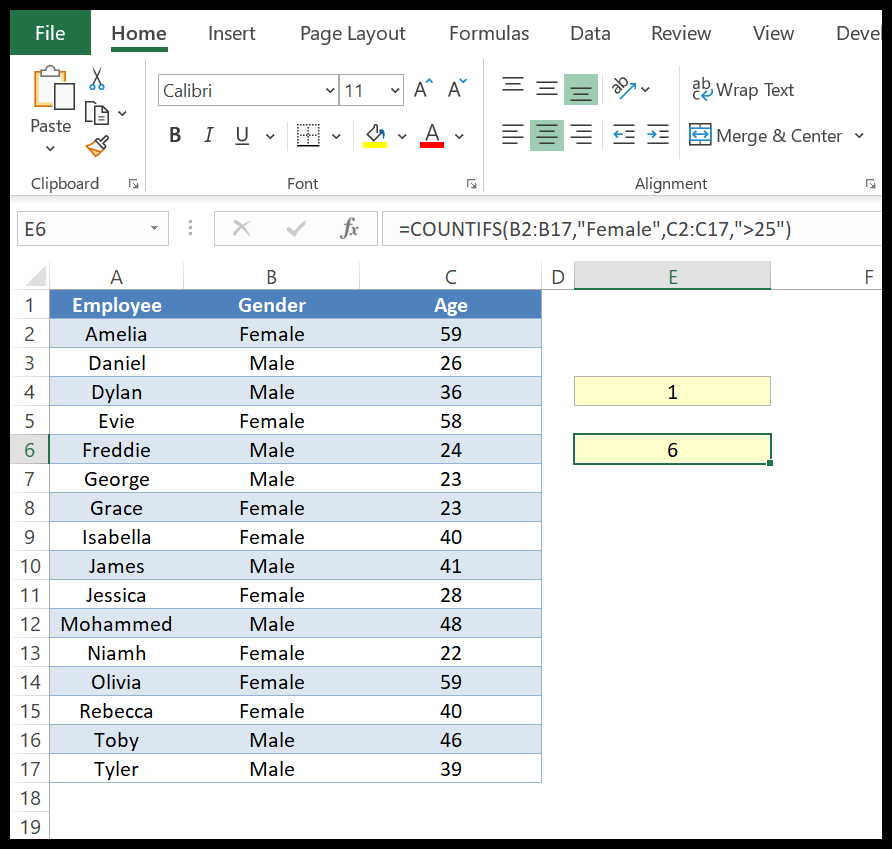The image size is (892, 849).
Task: Open the Fill Color dropdown arrow
Action: tap(402, 135)
